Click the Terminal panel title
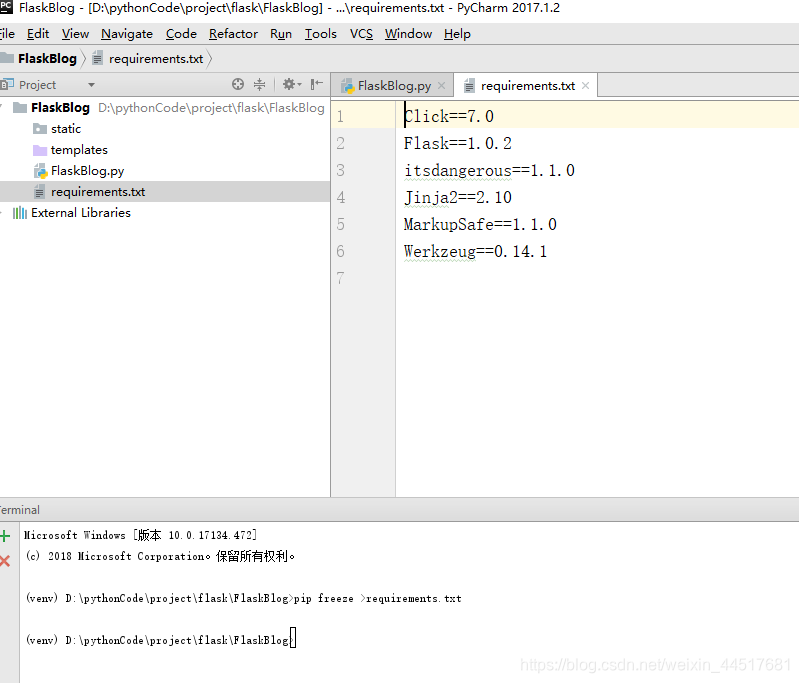The height and width of the screenshot is (683, 799). 19,510
